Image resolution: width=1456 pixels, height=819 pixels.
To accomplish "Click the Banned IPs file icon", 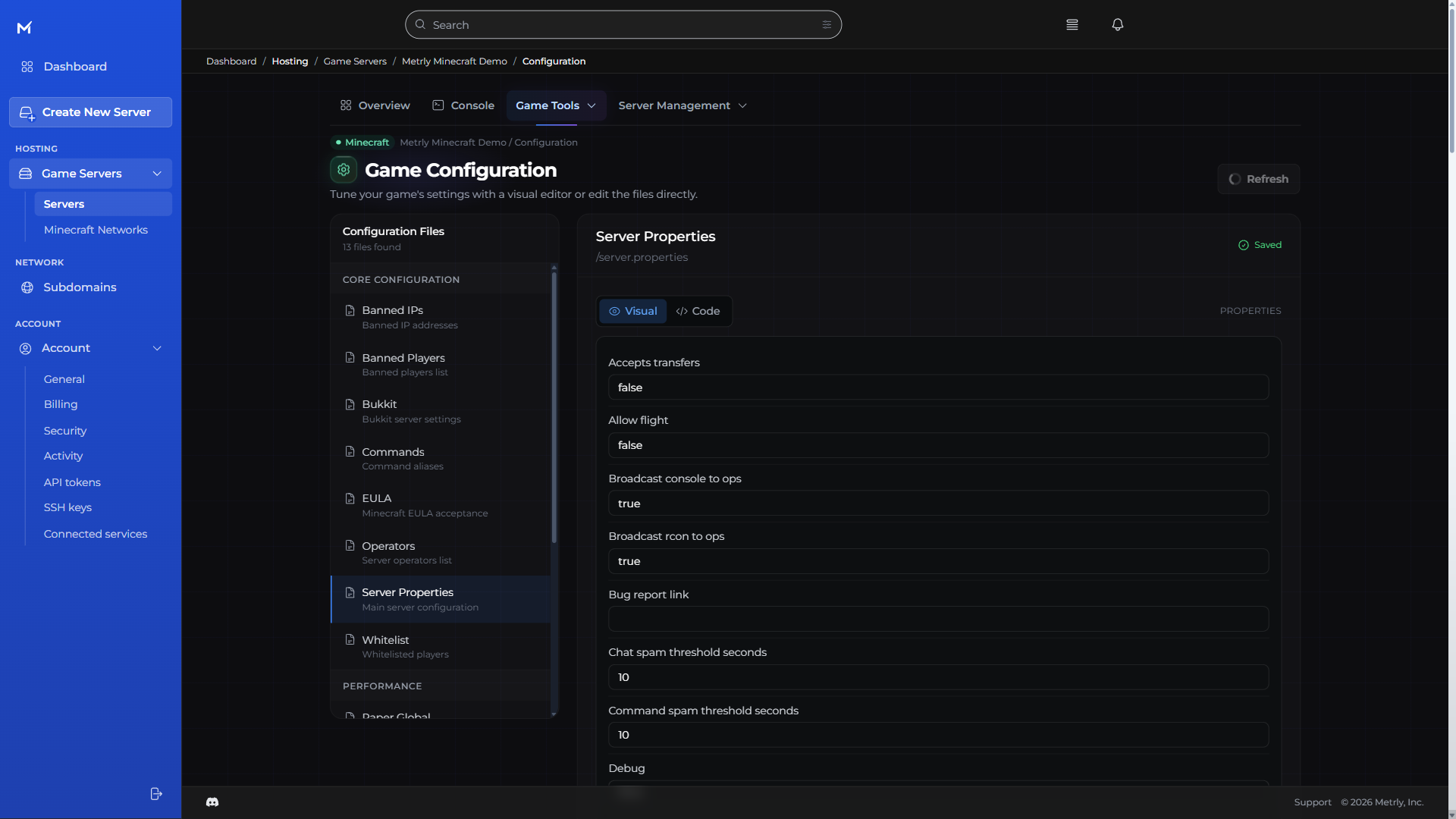I will click(350, 310).
